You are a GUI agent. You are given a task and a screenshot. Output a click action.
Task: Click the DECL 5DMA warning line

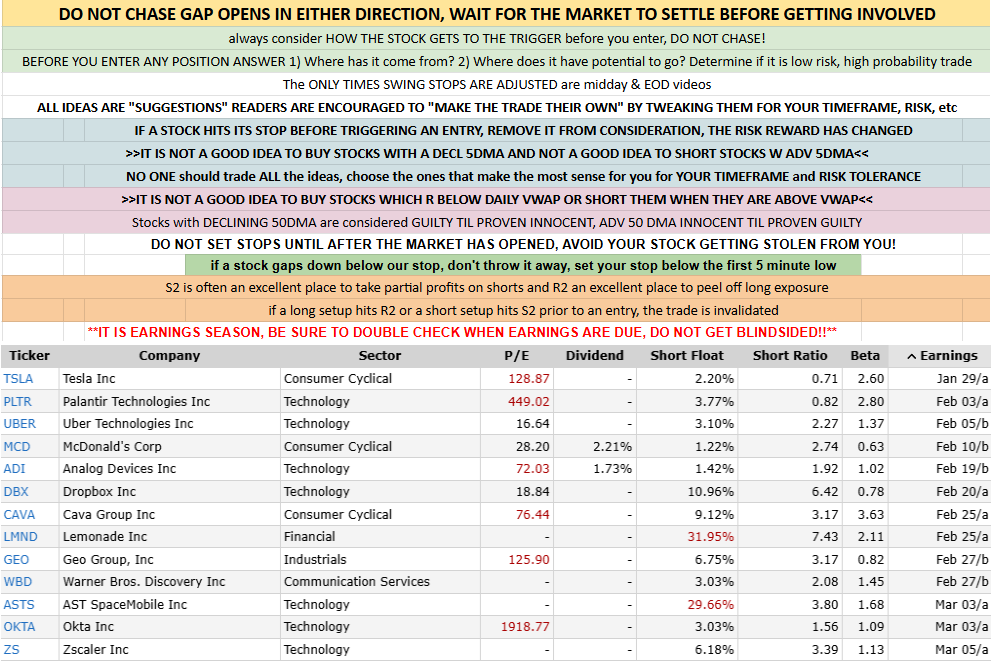point(497,154)
